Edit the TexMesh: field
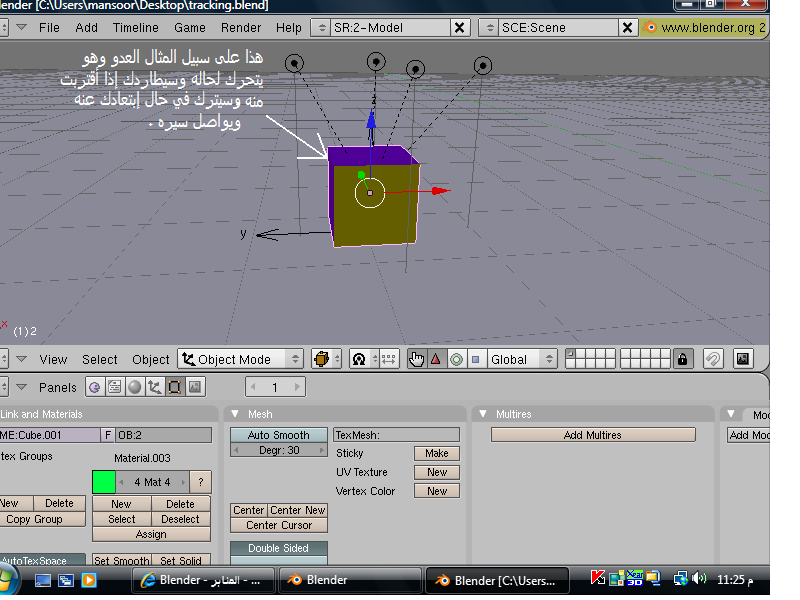 [396, 435]
